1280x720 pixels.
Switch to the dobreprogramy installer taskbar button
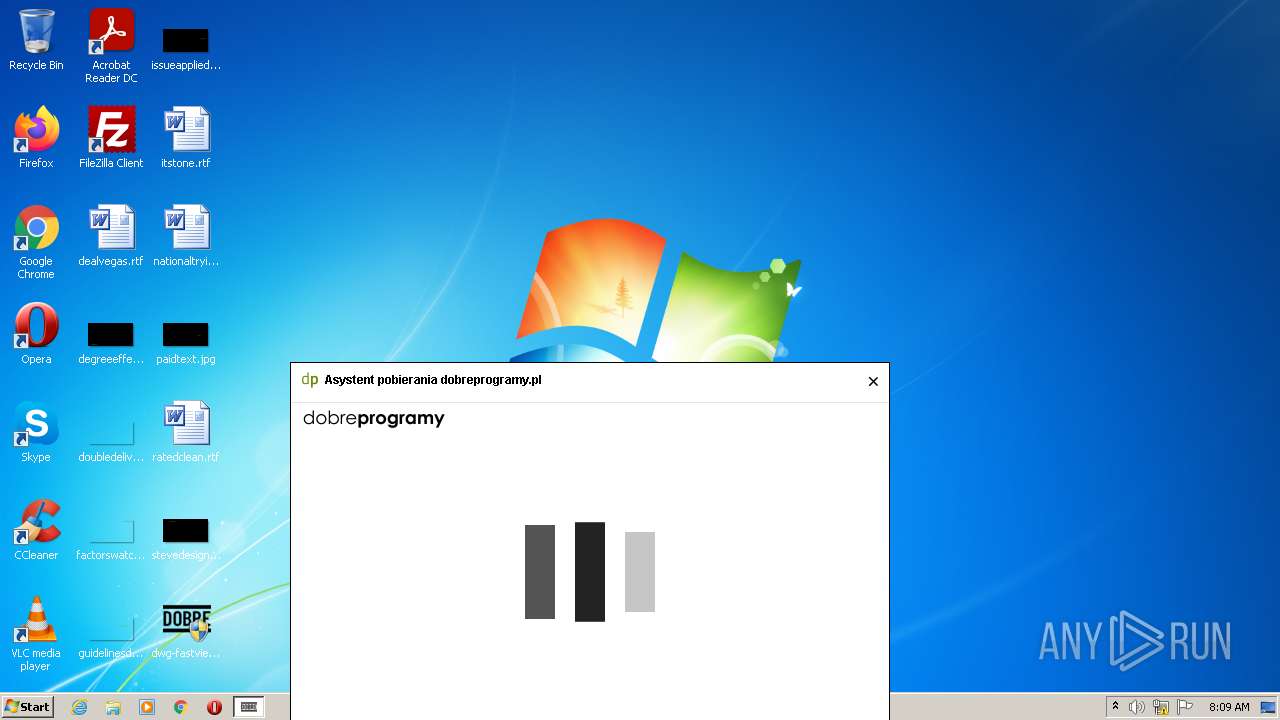pyautogui.click(x=249, y=707)
